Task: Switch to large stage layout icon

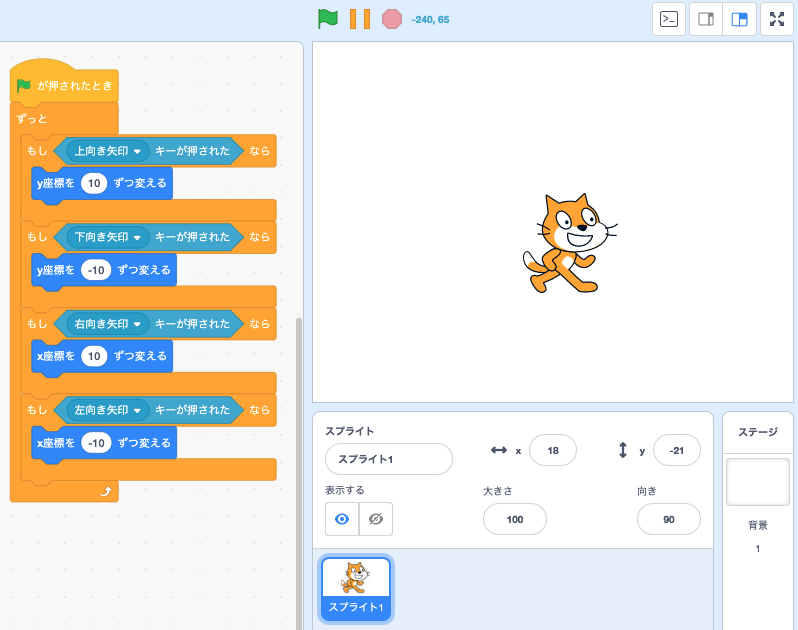Action: [739, 19]
